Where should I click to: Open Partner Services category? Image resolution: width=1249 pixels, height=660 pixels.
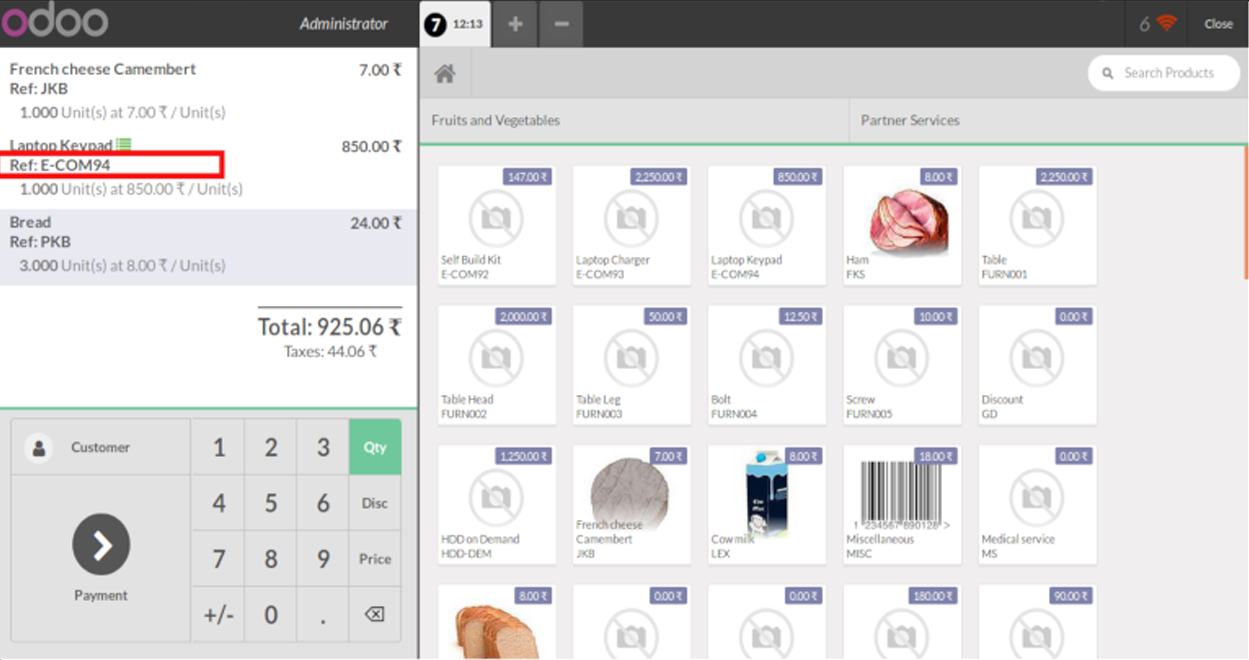pyautogui.click(x=1048, y=120)
